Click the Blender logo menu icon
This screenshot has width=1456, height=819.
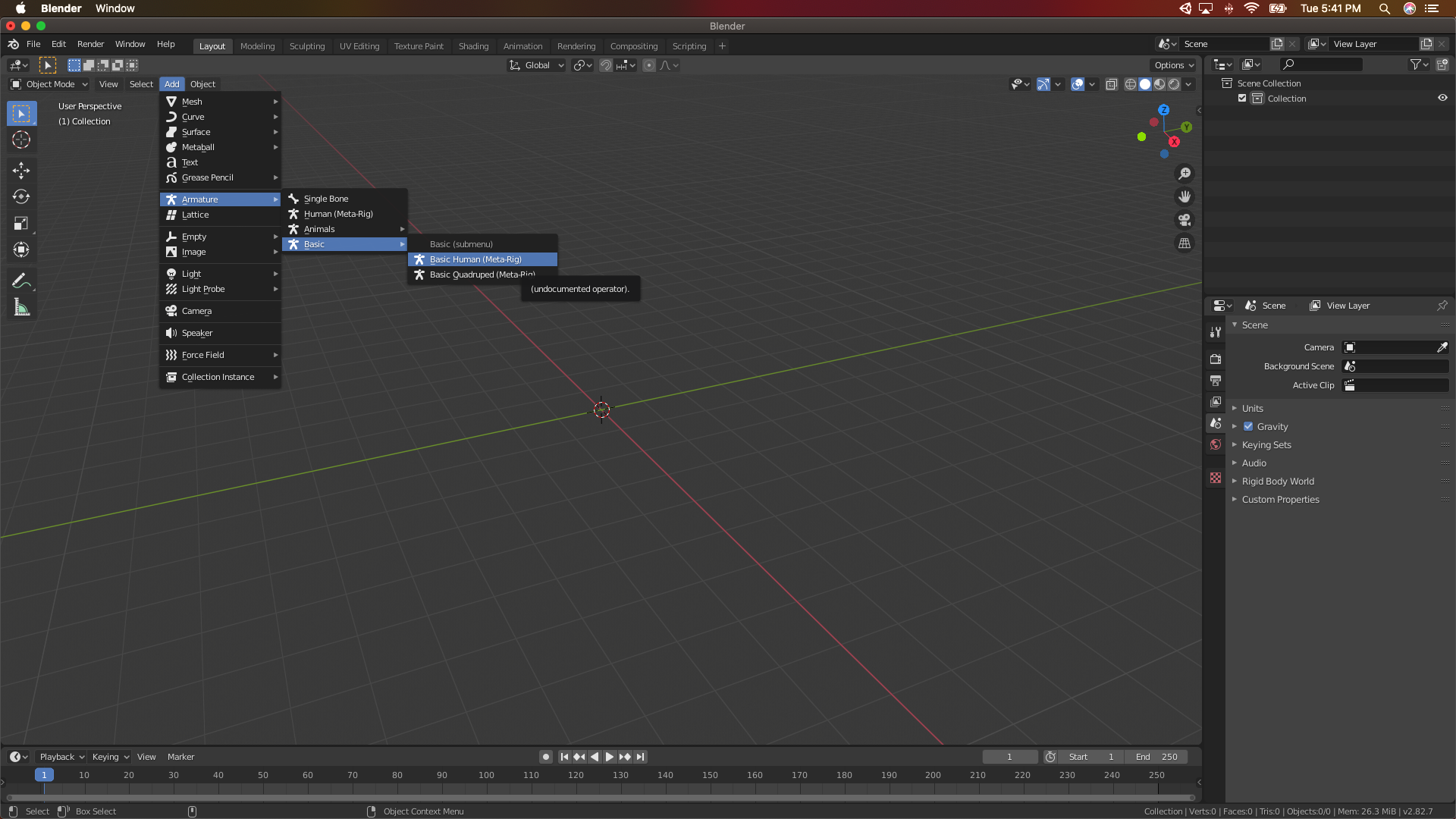click(x=13, y=45)
